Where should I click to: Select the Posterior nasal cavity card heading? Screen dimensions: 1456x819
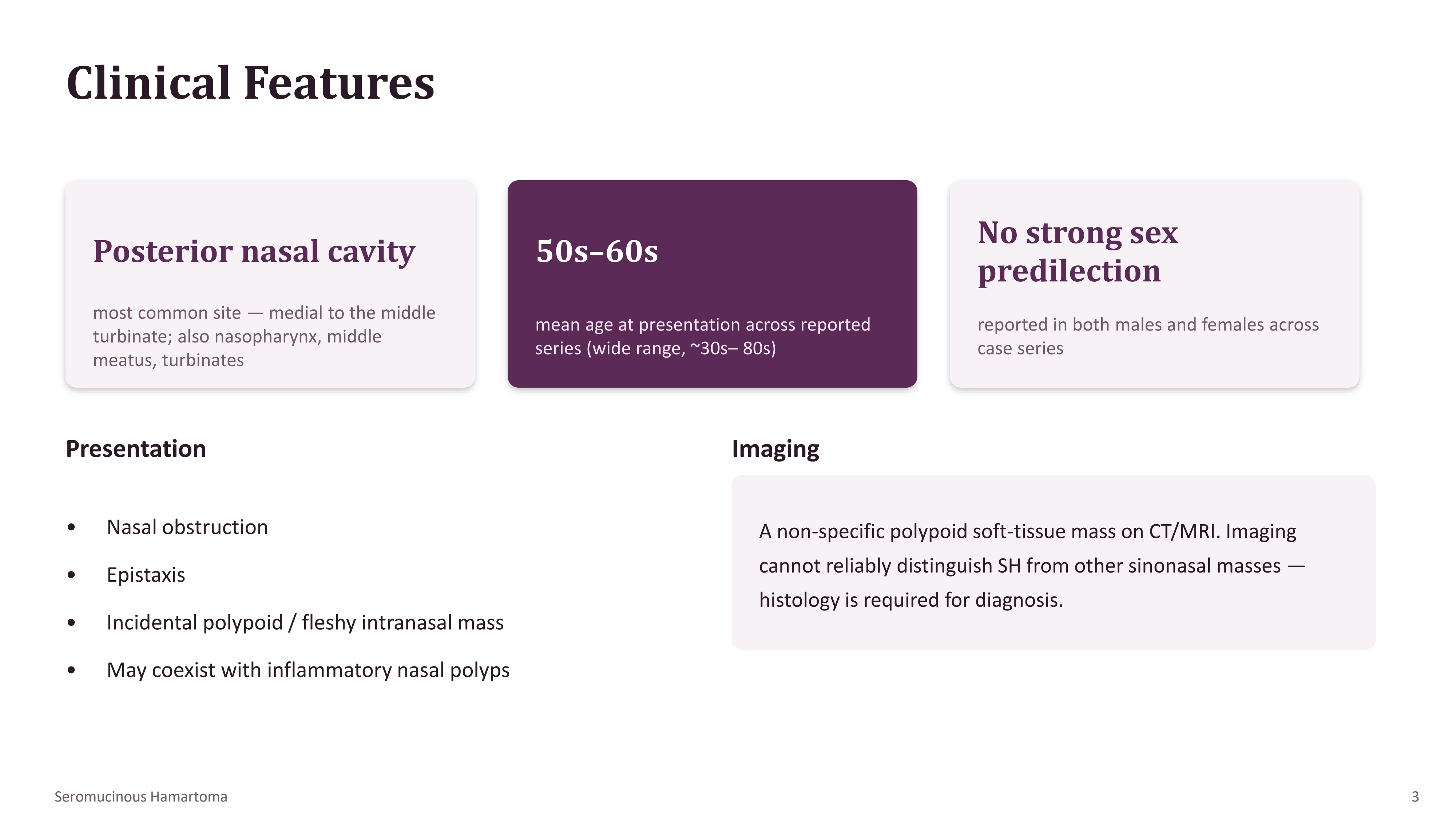(x=254, y=252)
